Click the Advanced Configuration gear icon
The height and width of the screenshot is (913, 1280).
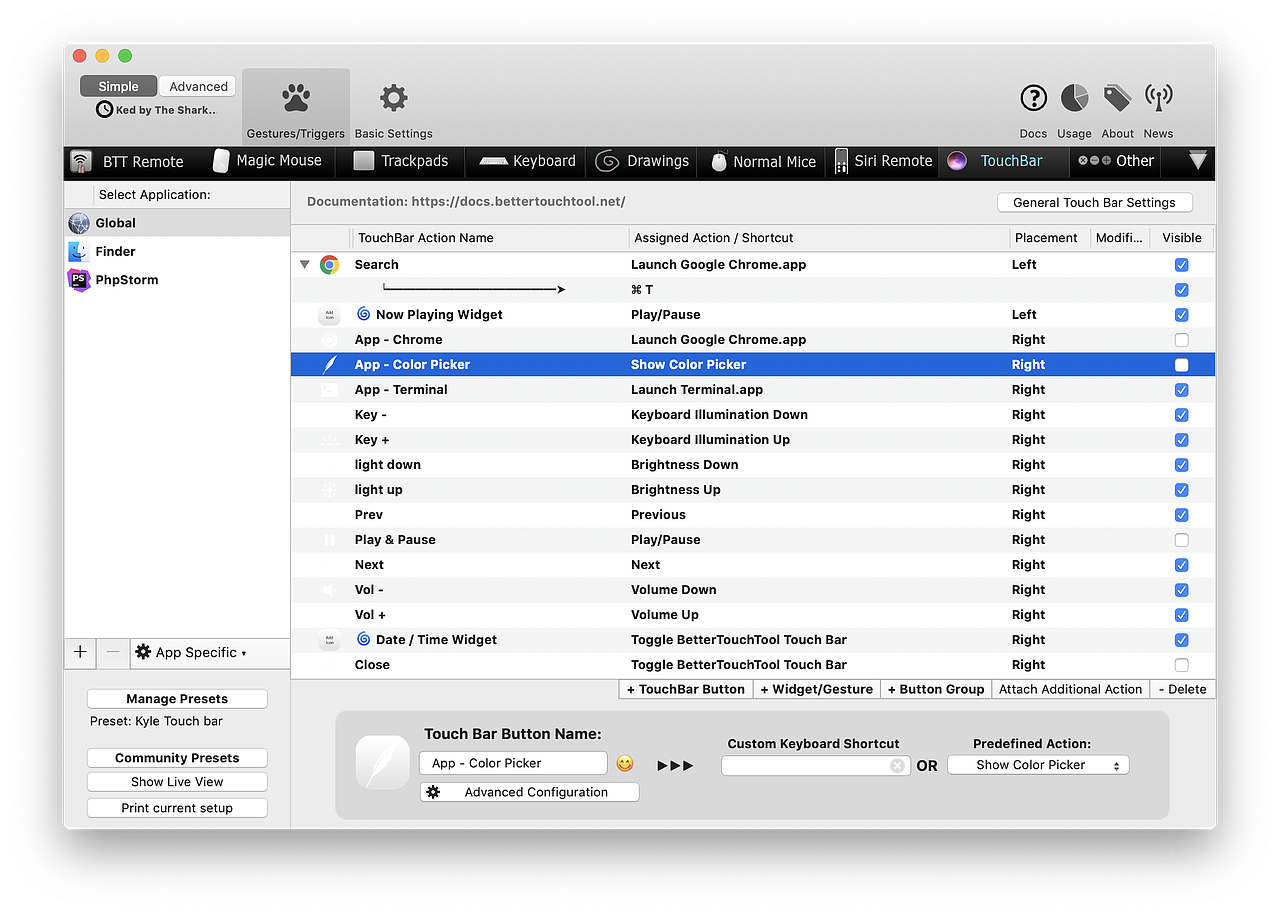tap(433, 792)
